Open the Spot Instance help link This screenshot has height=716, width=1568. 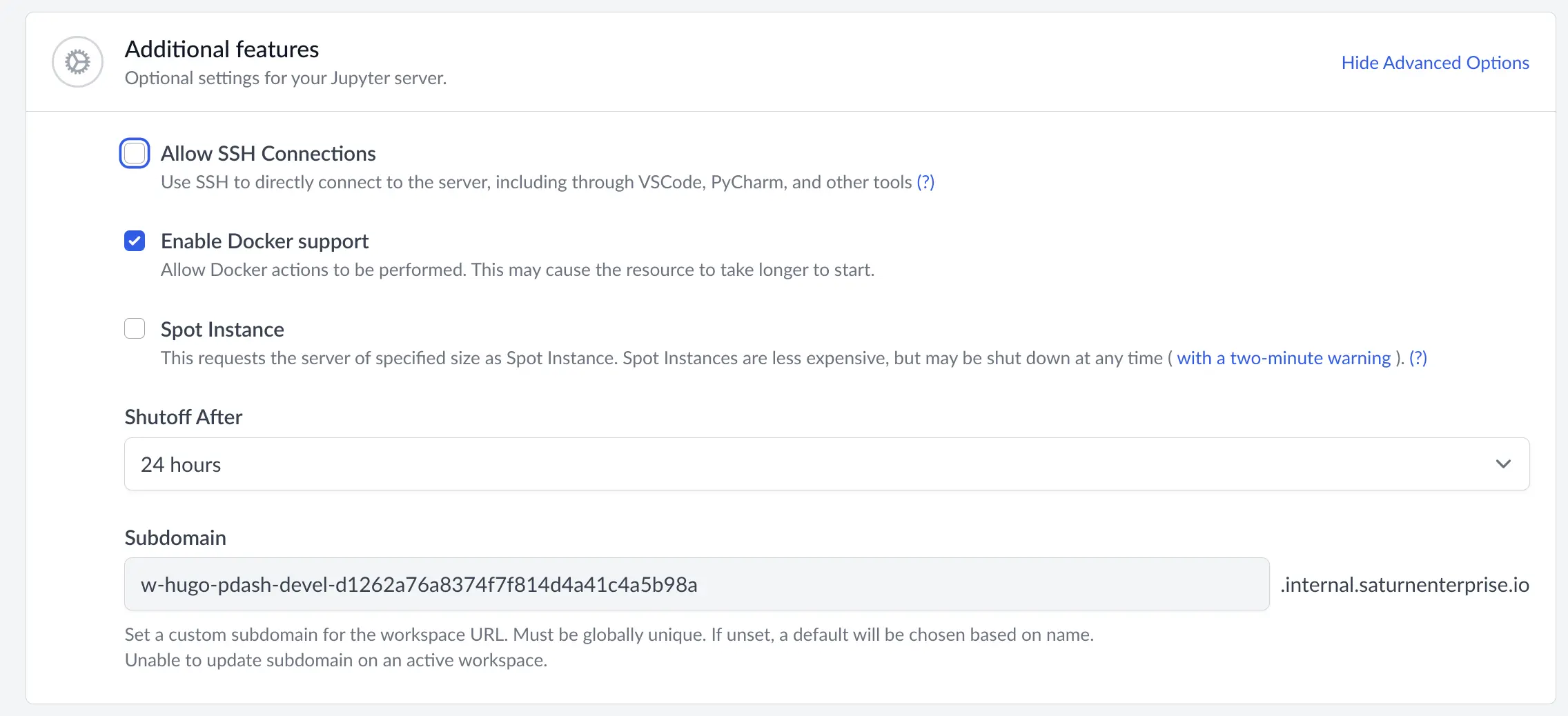tap(1418, 358)
